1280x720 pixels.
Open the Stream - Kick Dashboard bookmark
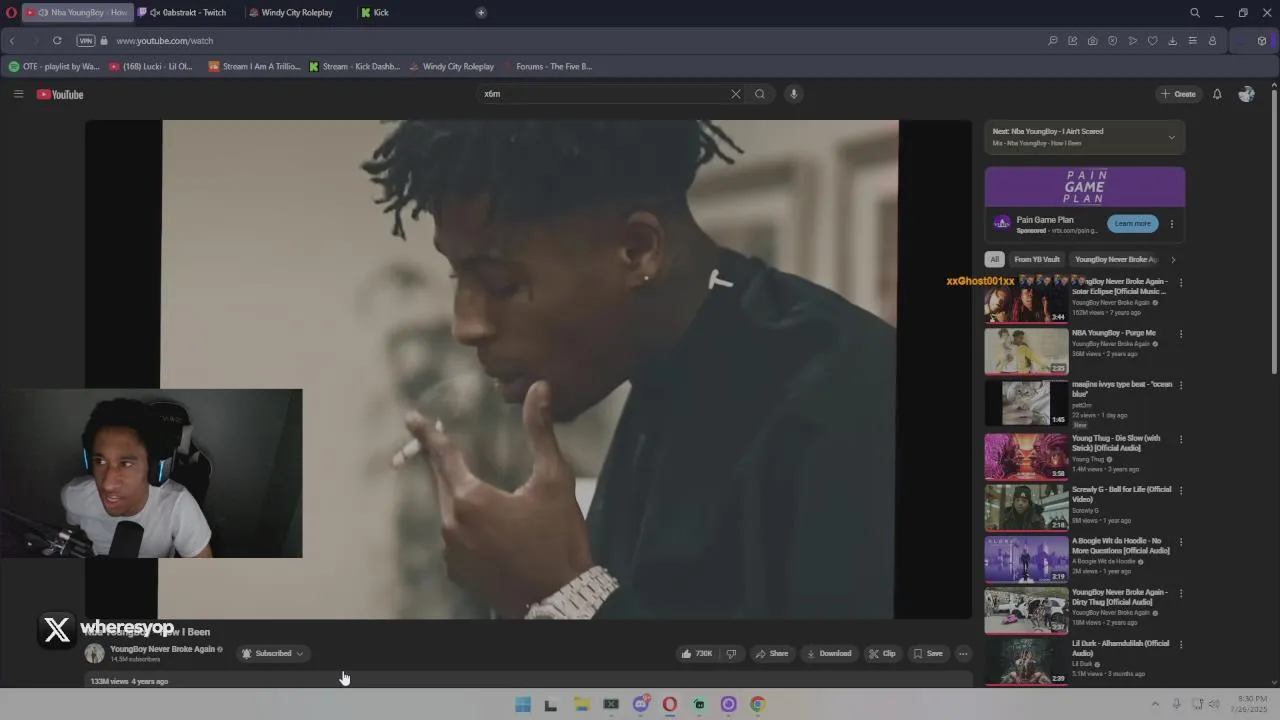[x=354, y=67]
